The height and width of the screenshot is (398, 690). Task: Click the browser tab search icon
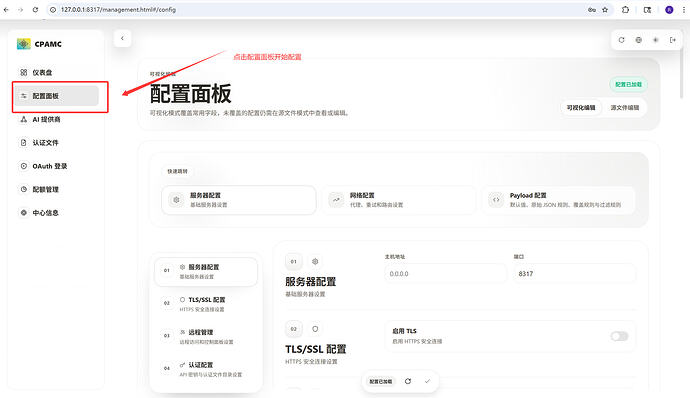point(647,9)
